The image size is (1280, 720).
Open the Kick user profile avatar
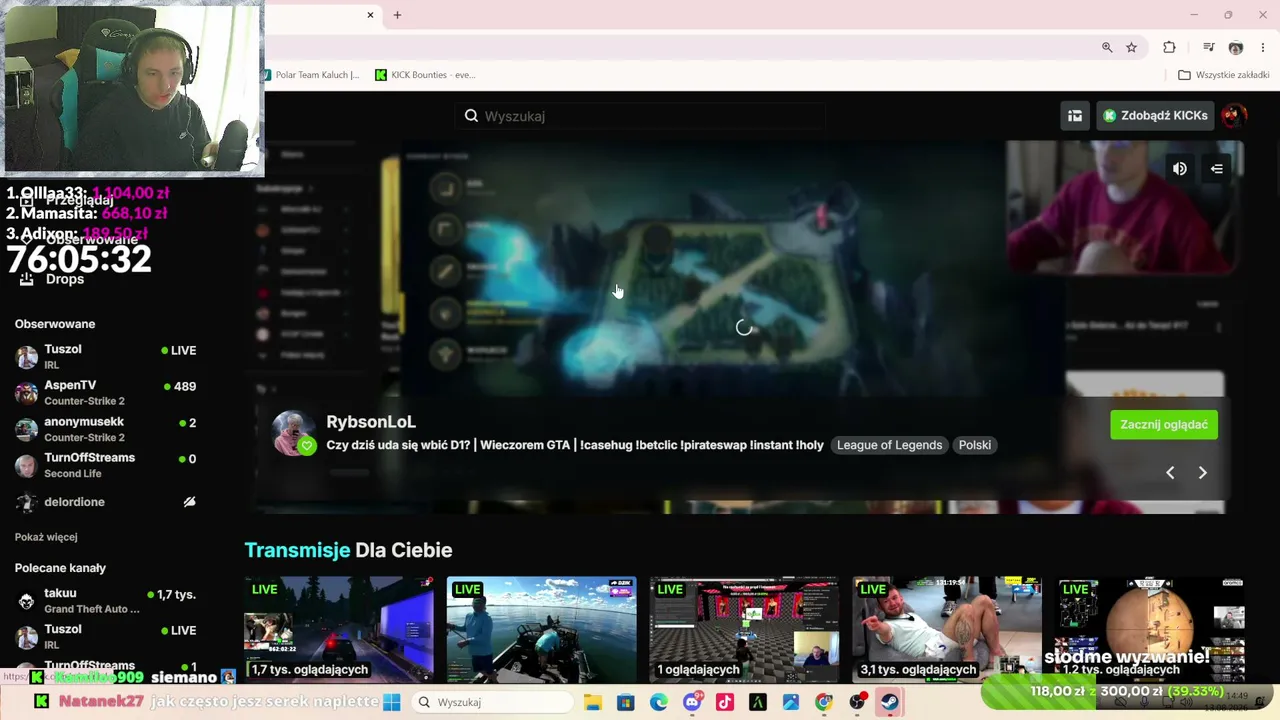click(1233, 116)
